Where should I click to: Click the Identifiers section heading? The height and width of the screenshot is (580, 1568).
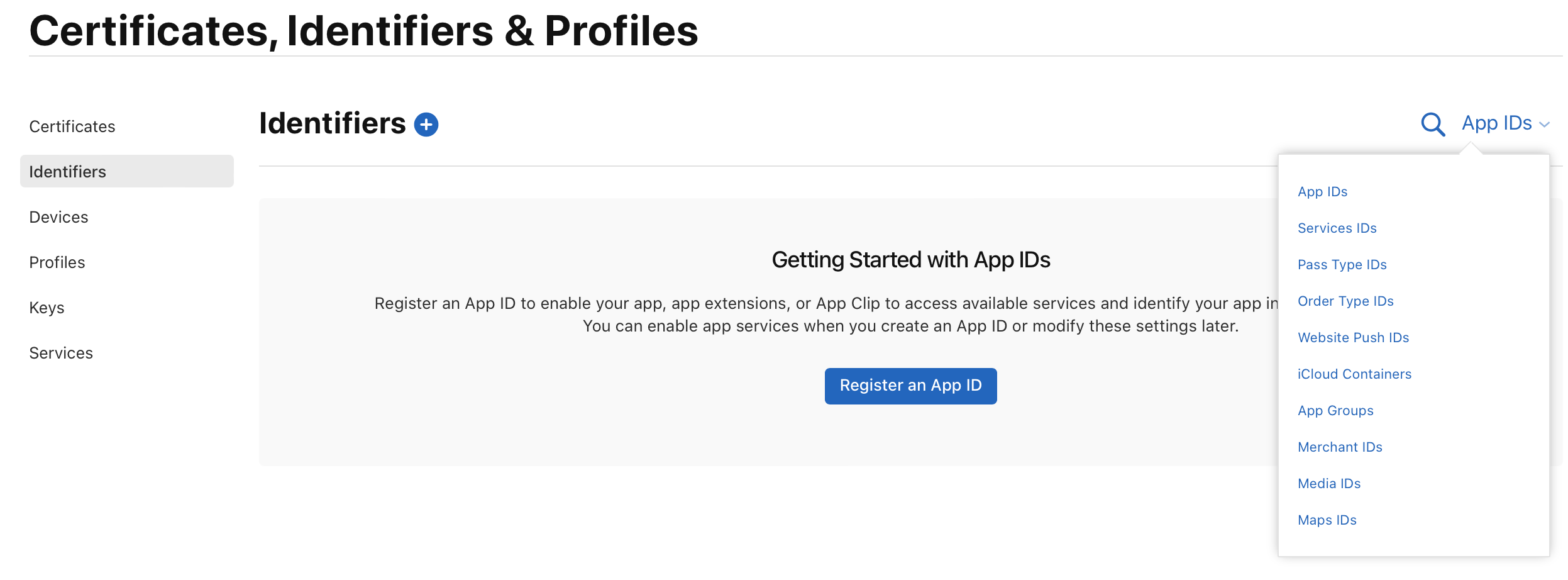[332, 123]
